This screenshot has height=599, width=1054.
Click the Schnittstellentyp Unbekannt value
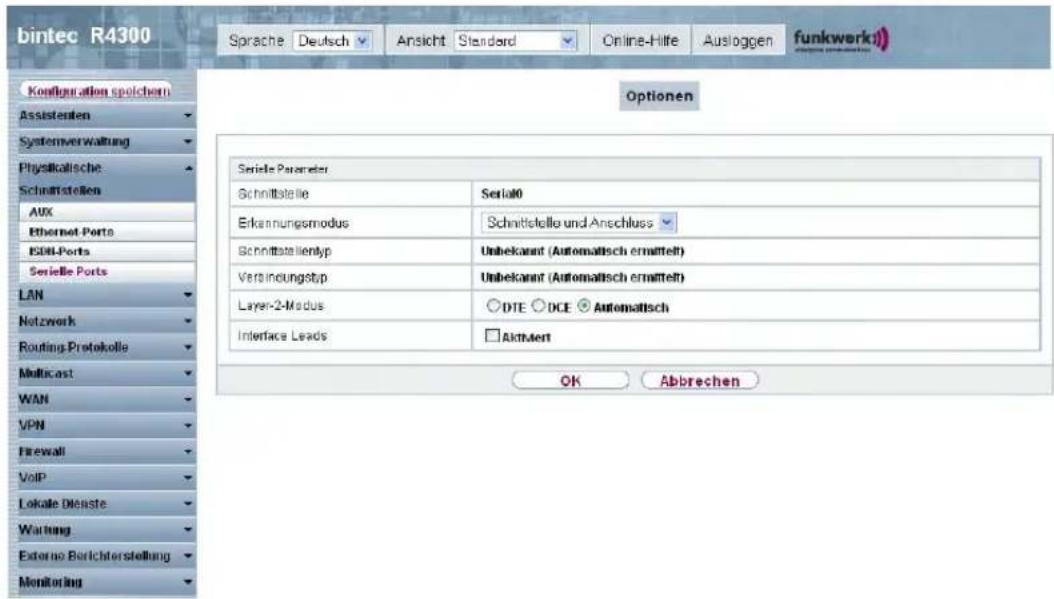point(582,251)
